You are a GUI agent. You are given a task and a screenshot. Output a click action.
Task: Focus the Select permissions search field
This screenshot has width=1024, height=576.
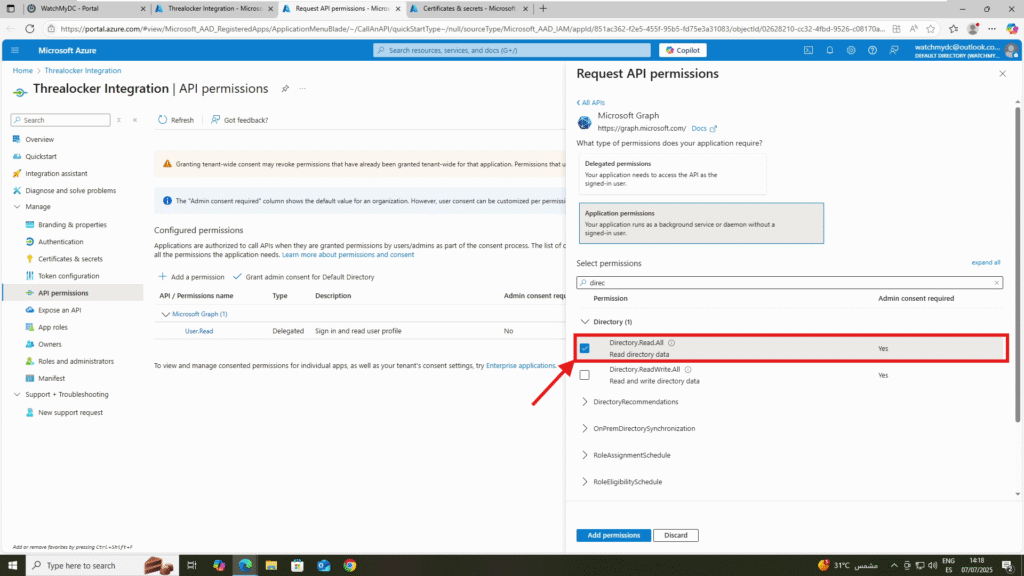click(x=790, y=283)
